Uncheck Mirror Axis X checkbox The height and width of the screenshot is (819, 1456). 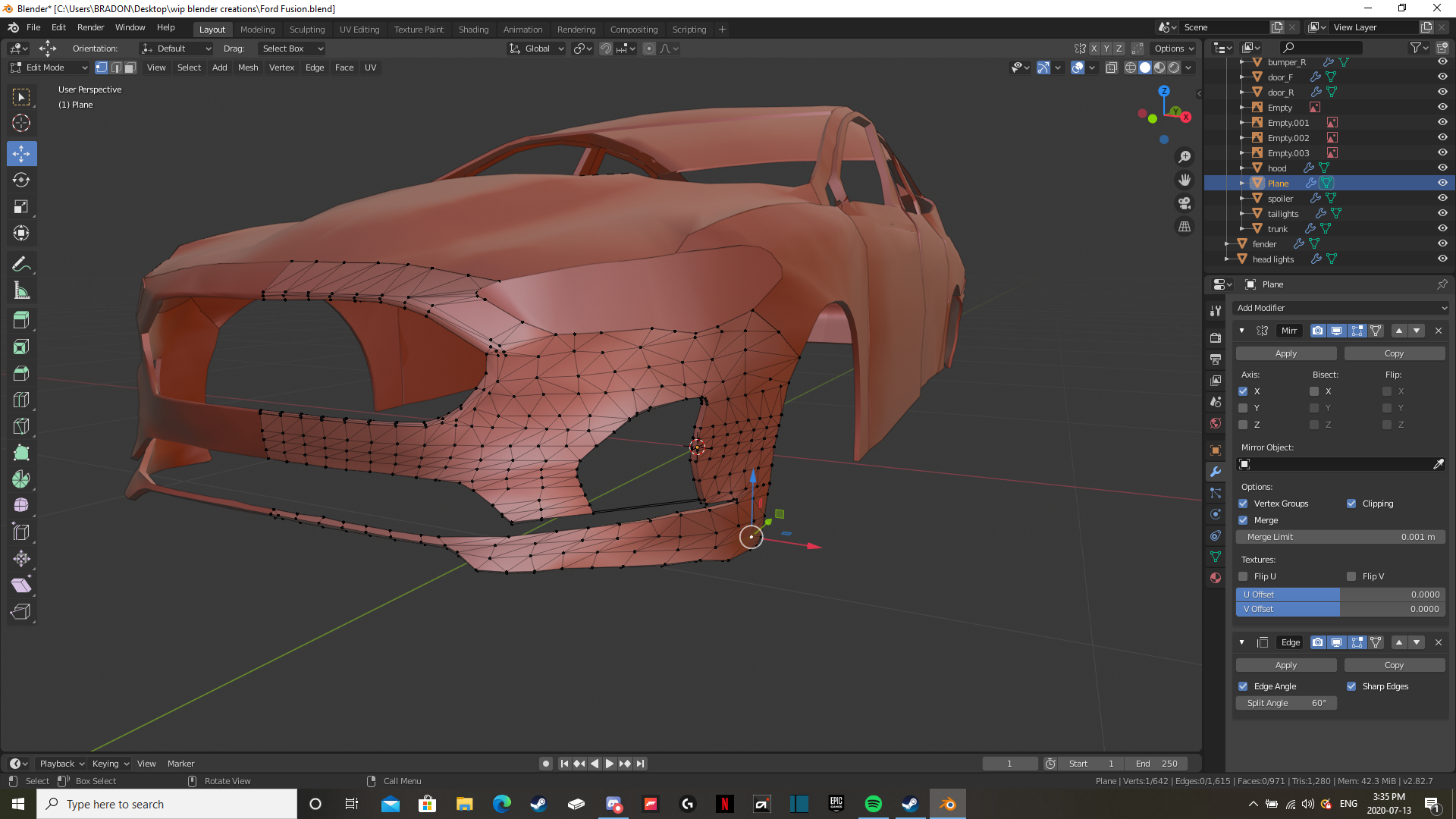[x=1243, y=391]
